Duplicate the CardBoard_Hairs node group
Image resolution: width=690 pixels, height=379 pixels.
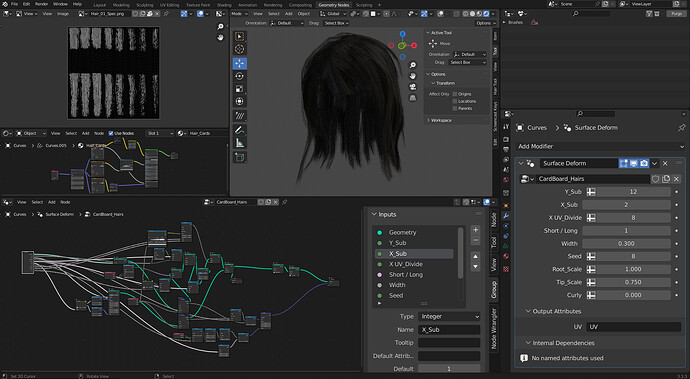coord(666,179)
